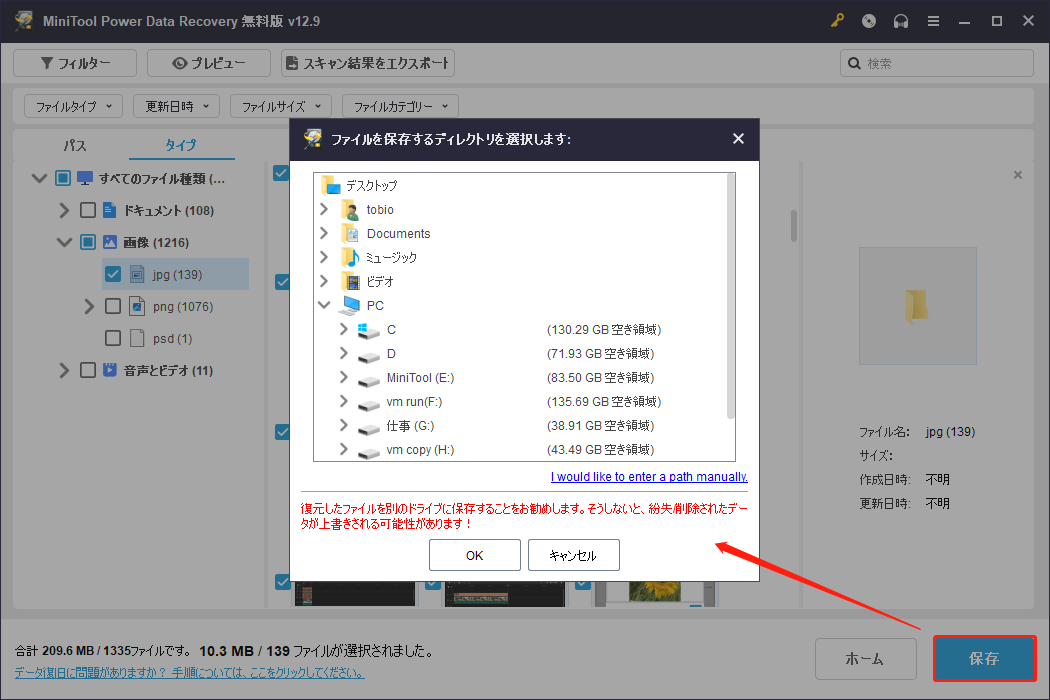Click the 音声とビデオ media icon
The width and height of the screenshot is (1050, 700).
pyautogui.click(x=110, y=370)
